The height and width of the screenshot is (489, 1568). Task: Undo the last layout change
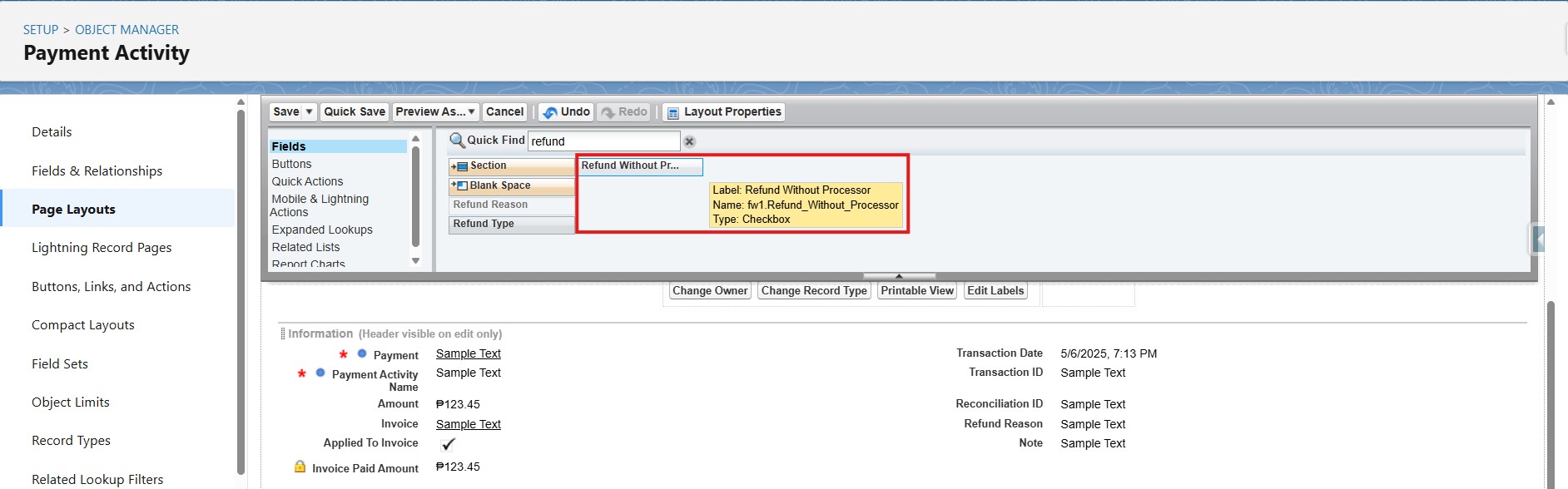click(x=566, y=111)
